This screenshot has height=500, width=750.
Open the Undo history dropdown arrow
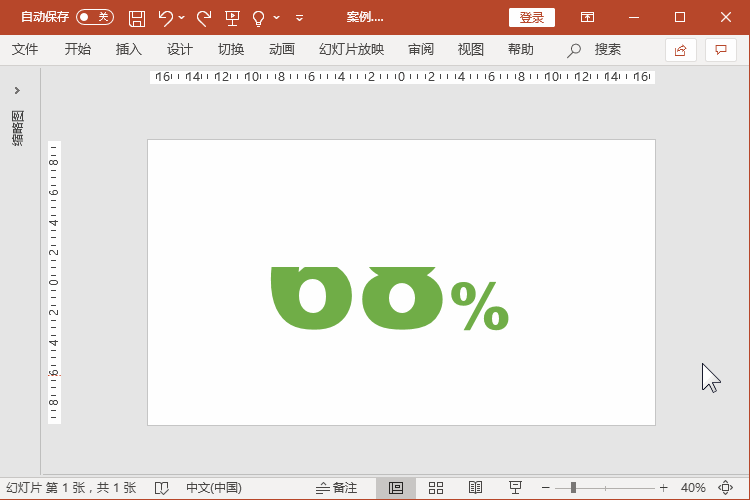coord(182,18)
